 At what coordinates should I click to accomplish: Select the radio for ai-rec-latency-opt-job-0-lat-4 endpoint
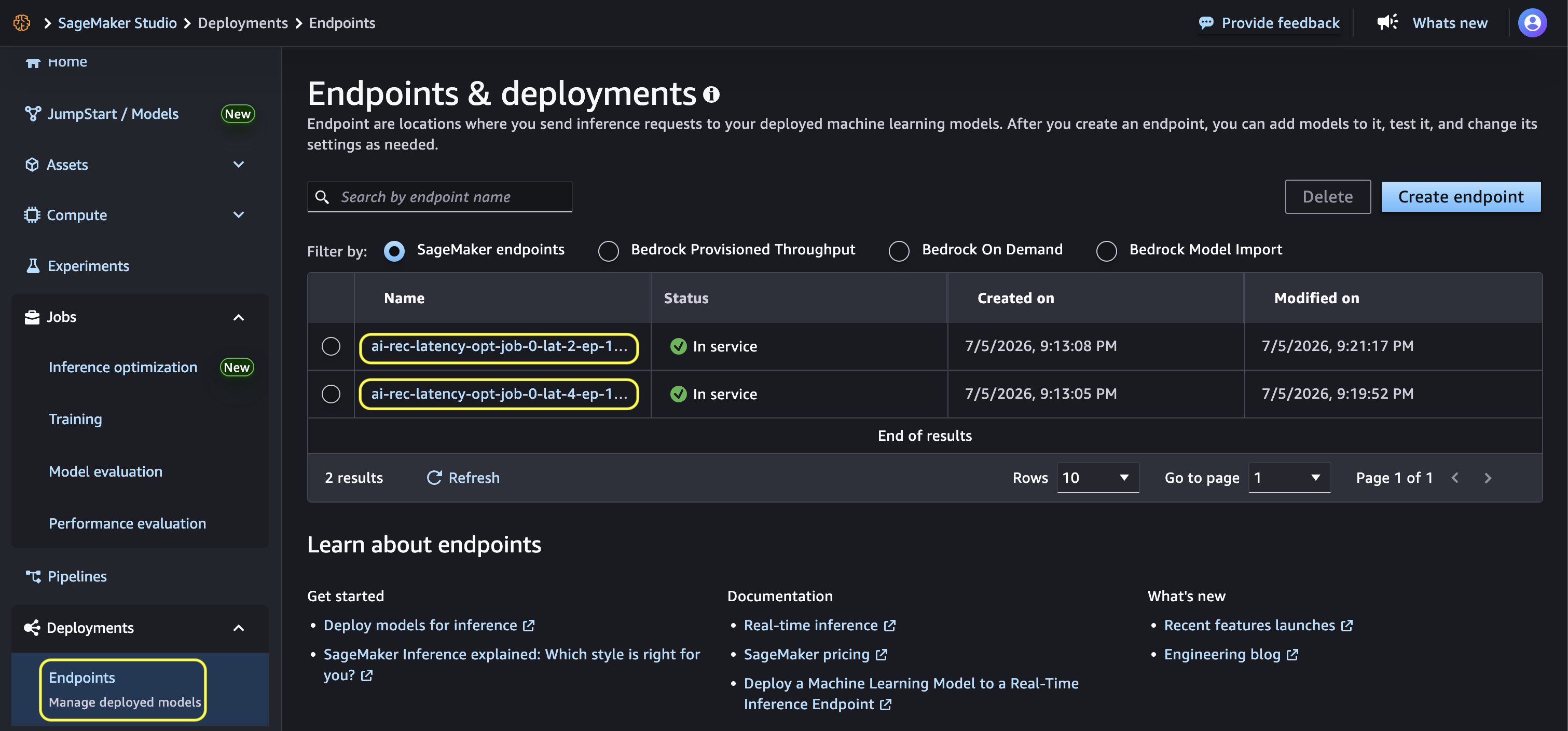click(331, 394)
